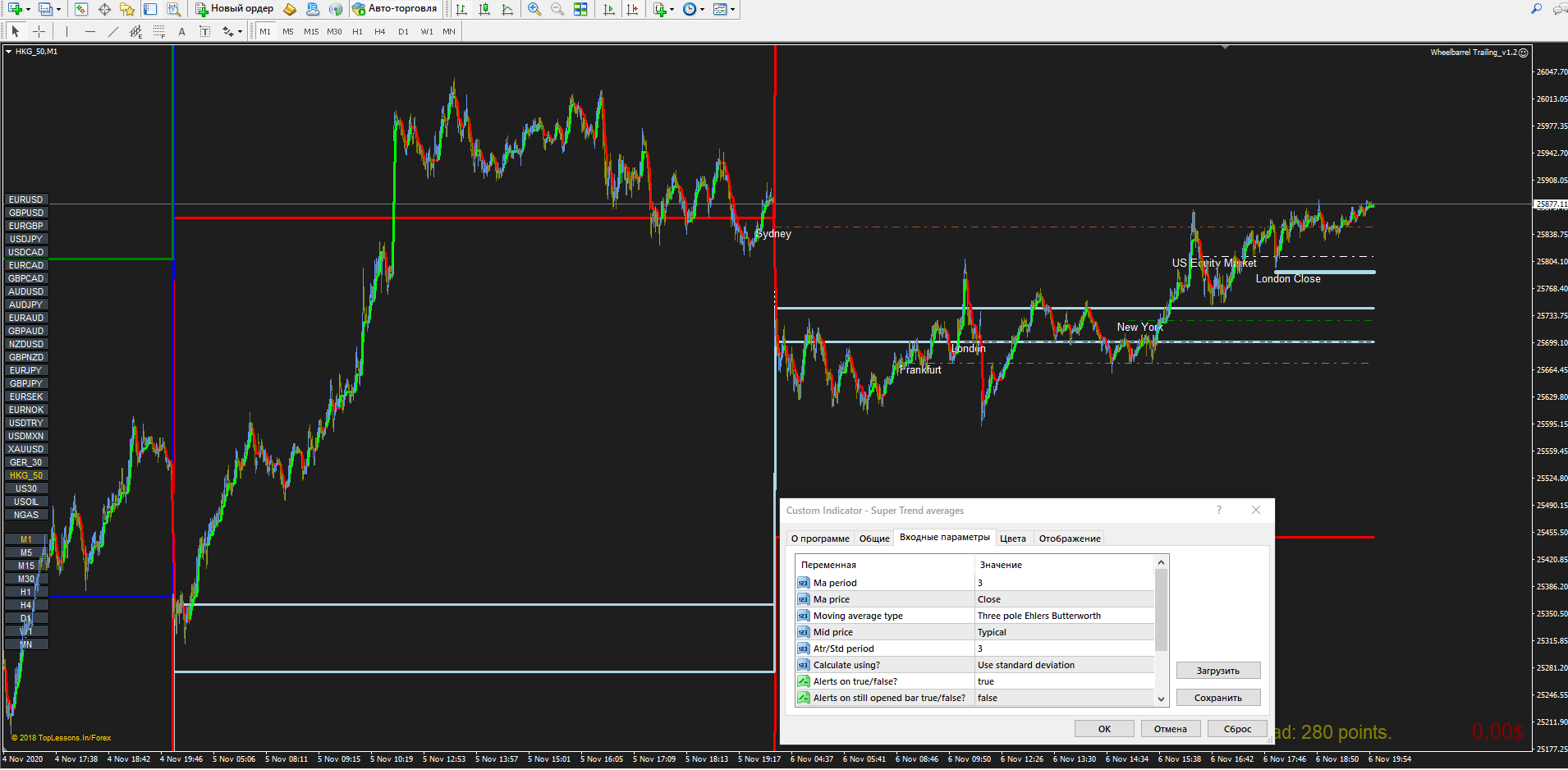Switch to Цвета tab
The image size is (1568, 770).
pos(1013,539)
